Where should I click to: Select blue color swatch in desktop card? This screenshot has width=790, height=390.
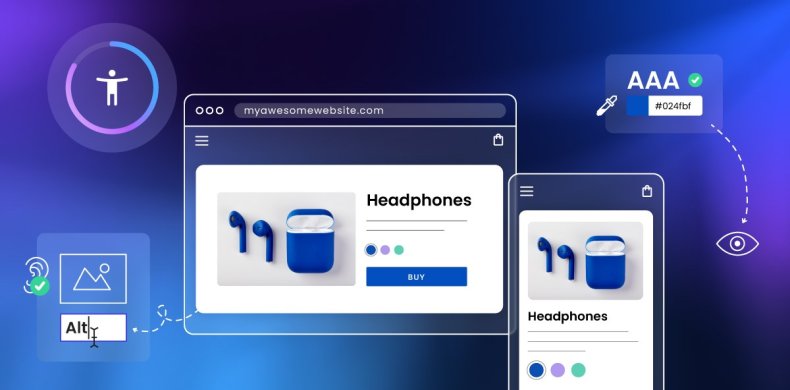point(371,250)
